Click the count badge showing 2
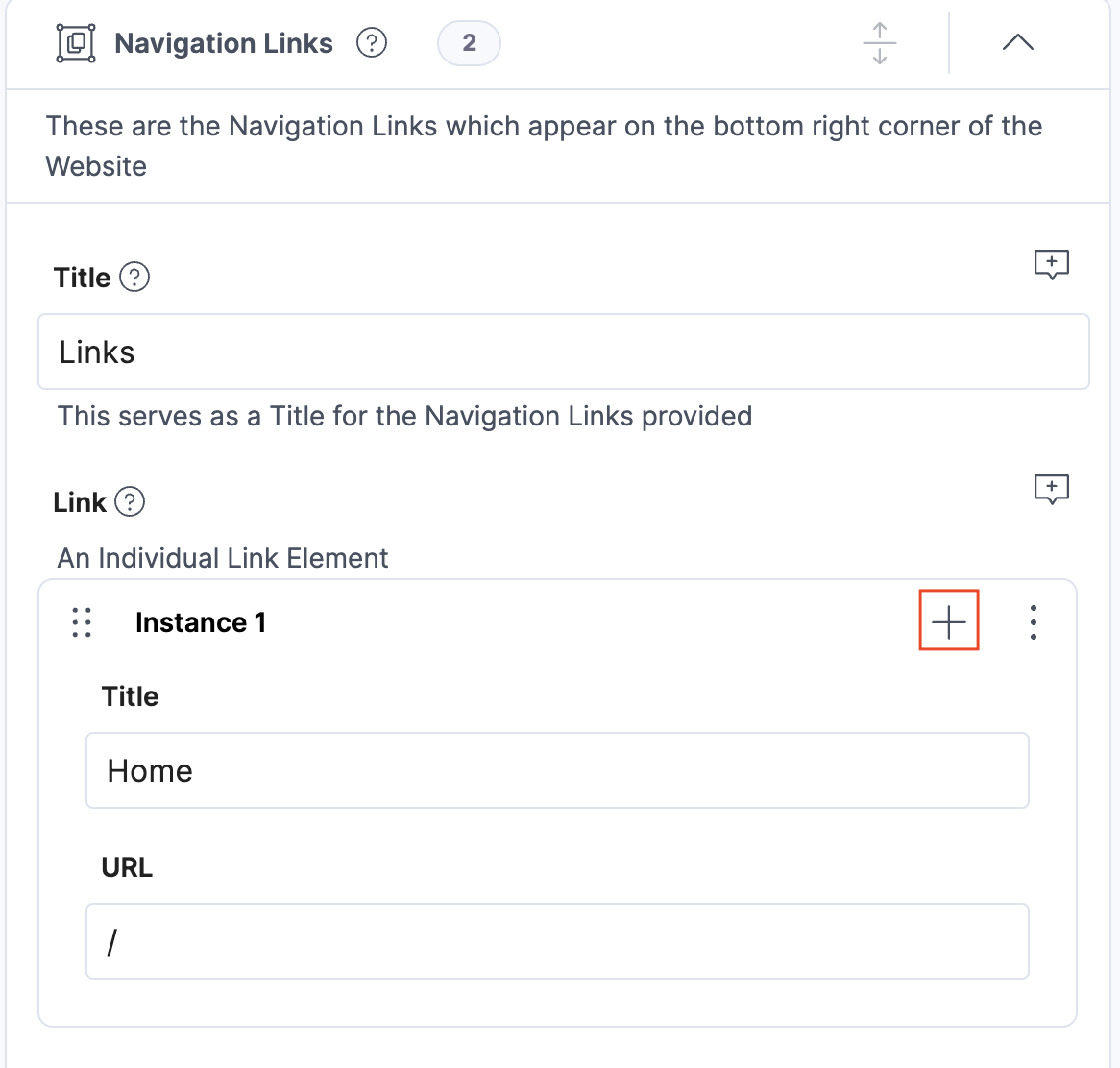Viewport: 1120px width, 1068px height. (469, 42)
